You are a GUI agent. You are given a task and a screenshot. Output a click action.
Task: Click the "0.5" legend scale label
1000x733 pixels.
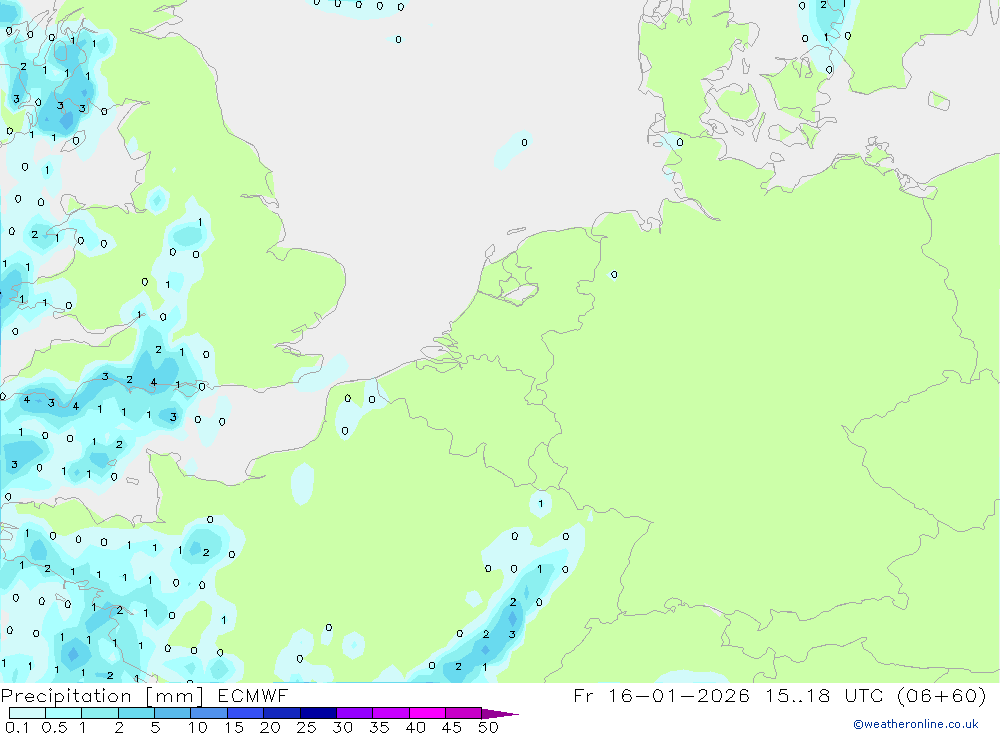(x=54, y=727)
